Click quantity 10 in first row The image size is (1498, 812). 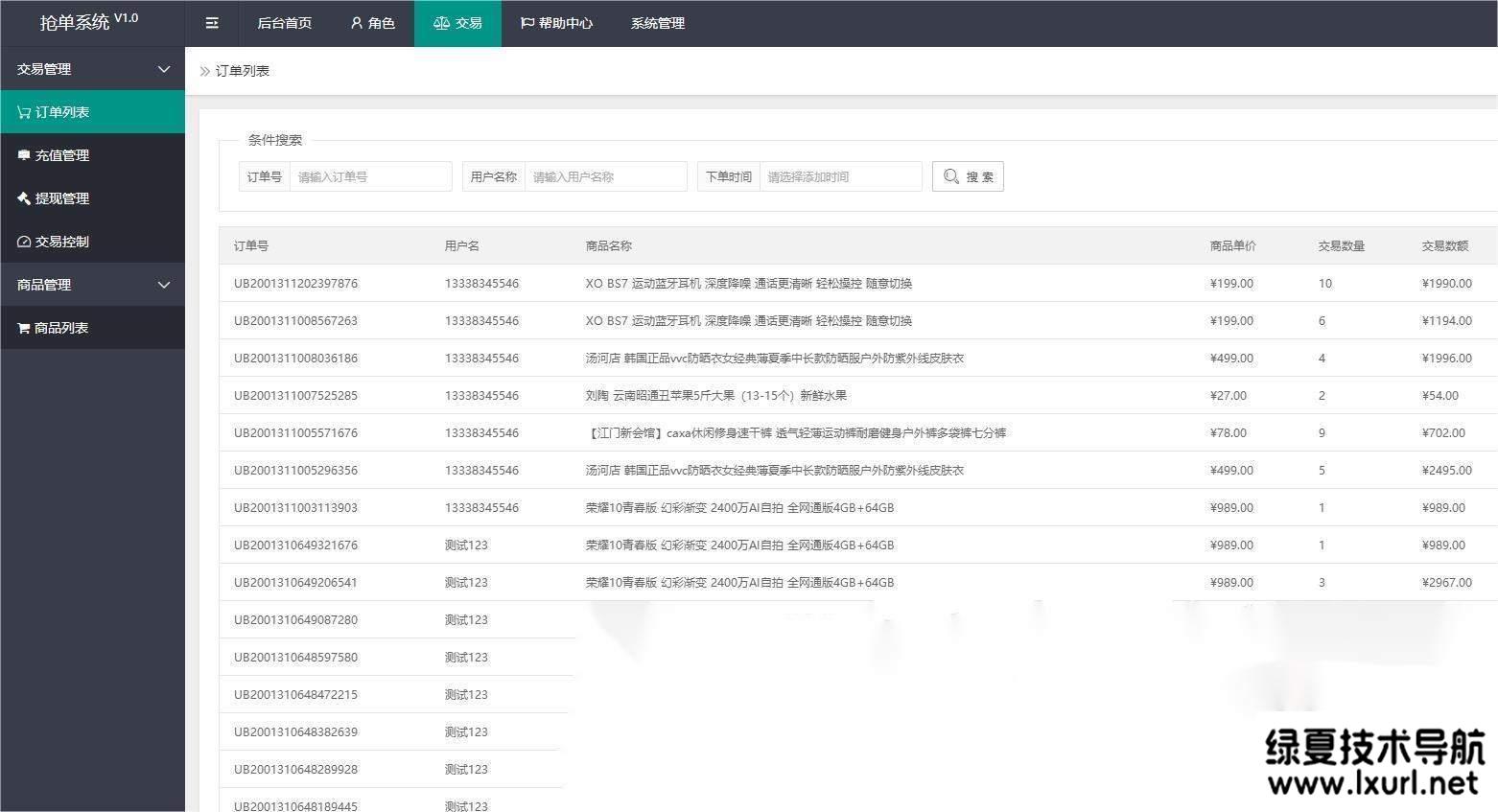pyautogui.click(x=1325, y=284)
